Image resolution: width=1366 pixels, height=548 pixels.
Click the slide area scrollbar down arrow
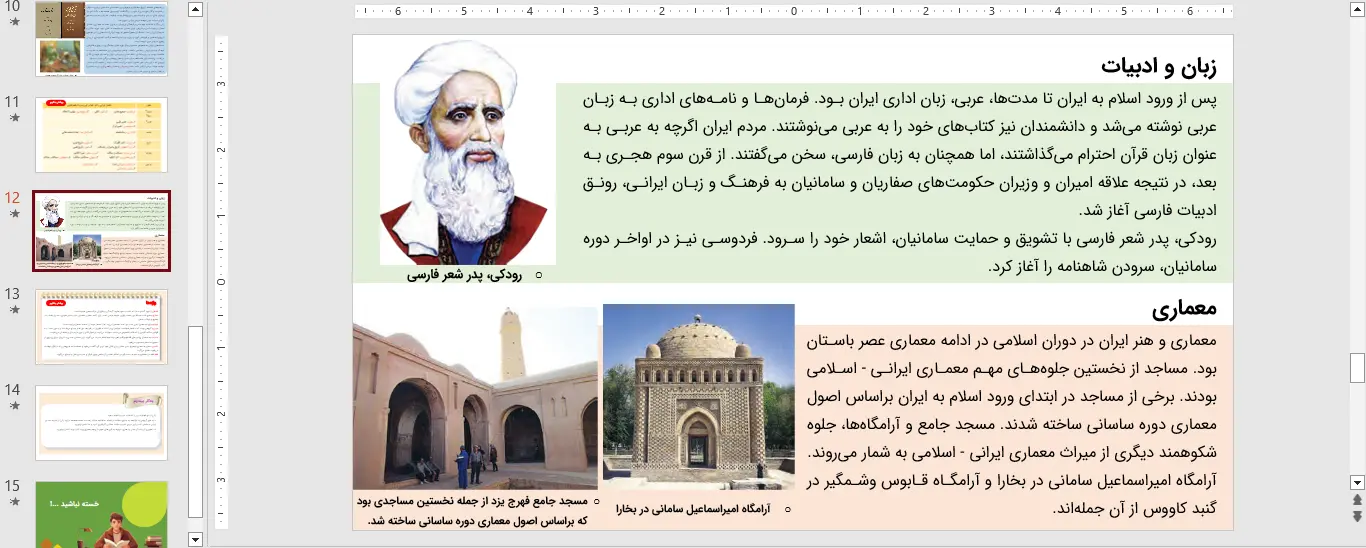[1357, 481]
